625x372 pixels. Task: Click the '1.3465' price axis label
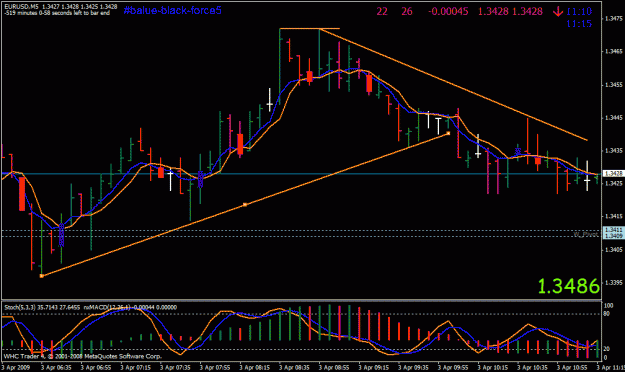coord(614,51)
